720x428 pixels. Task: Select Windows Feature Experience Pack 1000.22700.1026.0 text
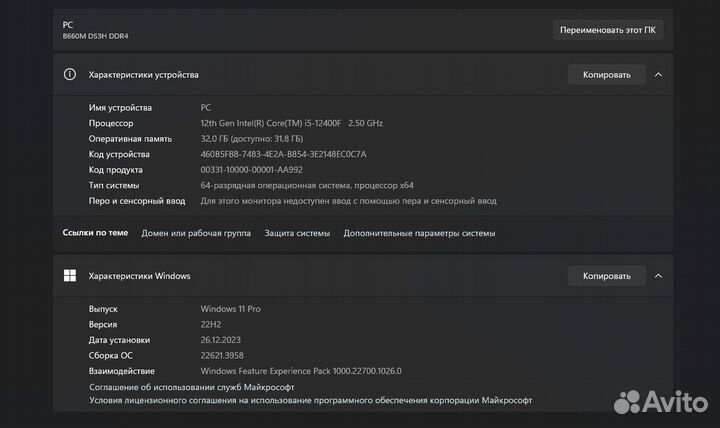click(x=301, y=371)
